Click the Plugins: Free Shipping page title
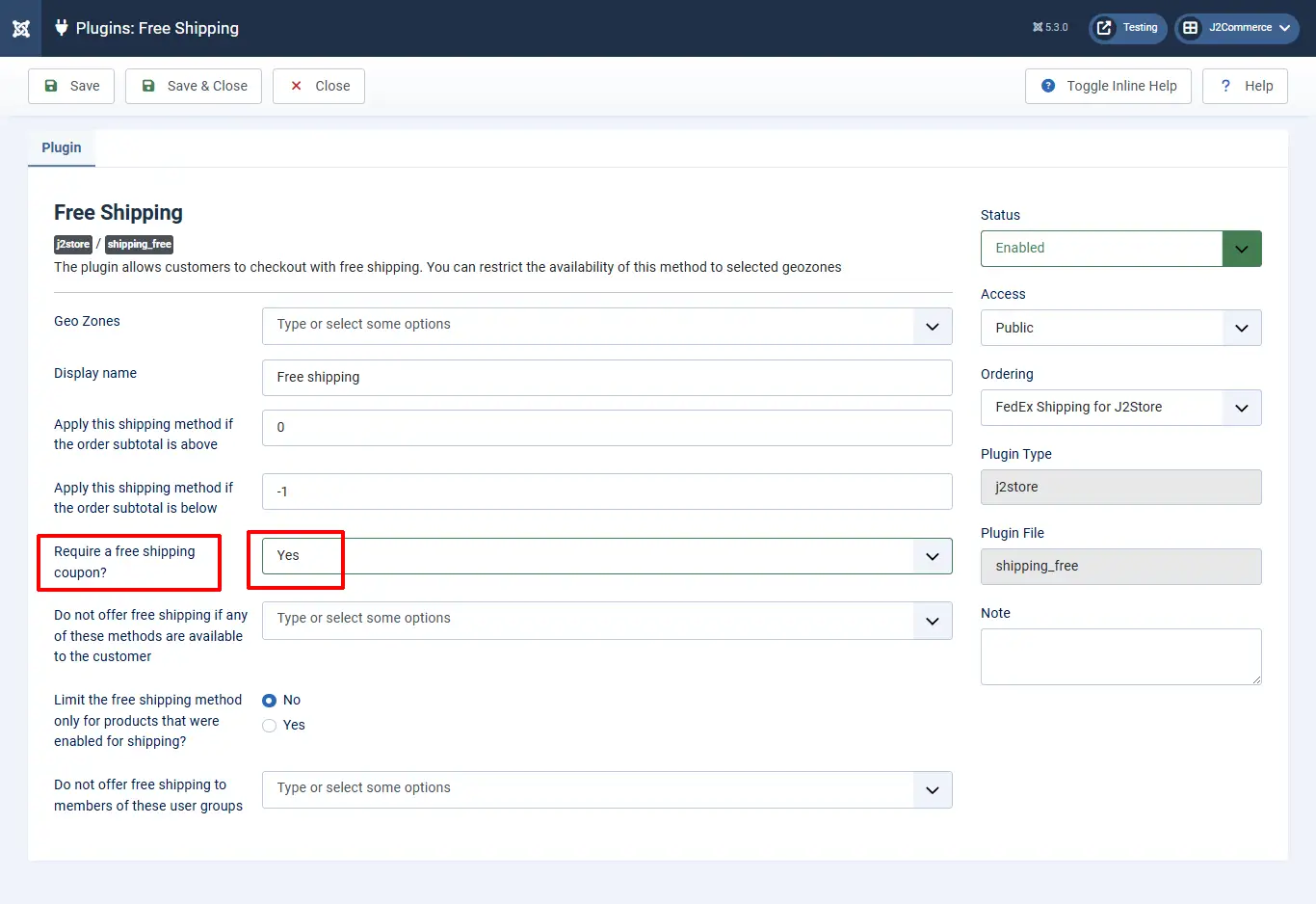The width and height of the screenshot is (1316, 904). (157, 28)
